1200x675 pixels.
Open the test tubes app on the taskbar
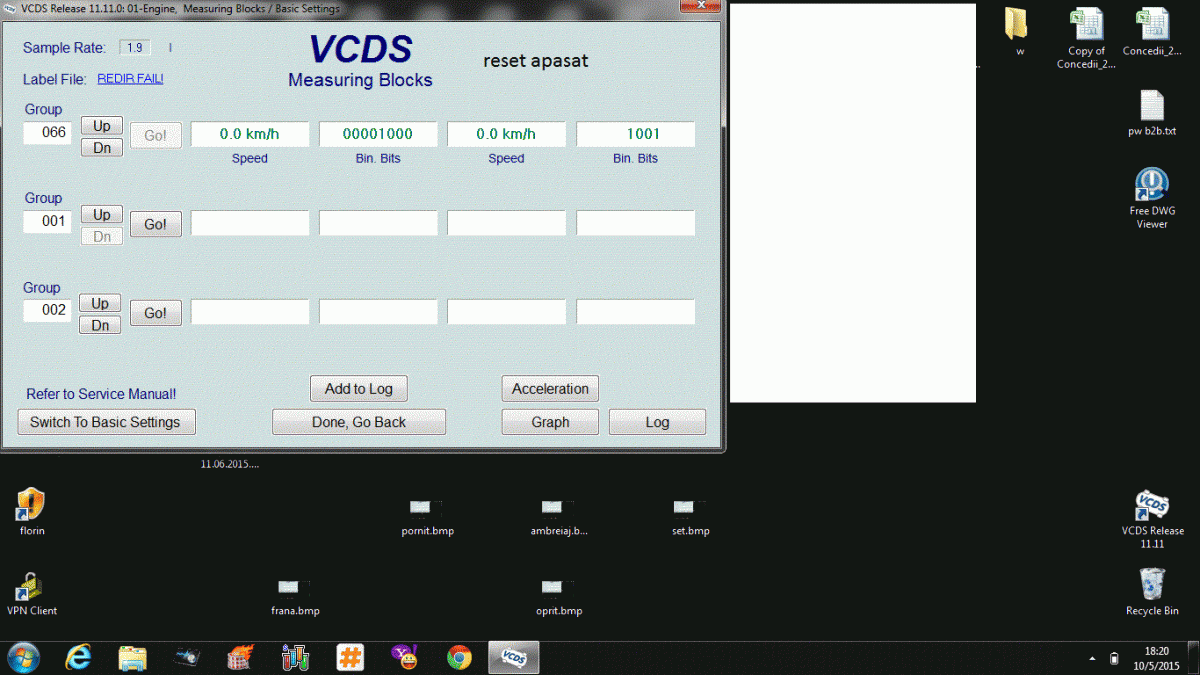[x=295, y=657]
